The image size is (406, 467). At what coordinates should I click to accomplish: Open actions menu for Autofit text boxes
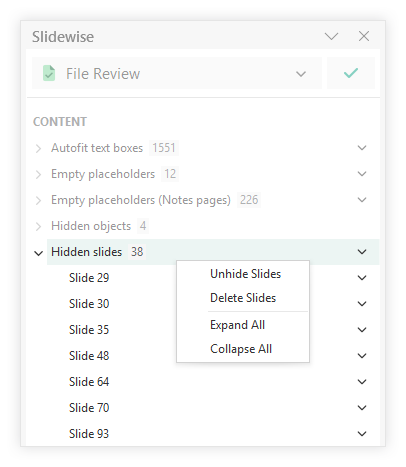point(362,148)
